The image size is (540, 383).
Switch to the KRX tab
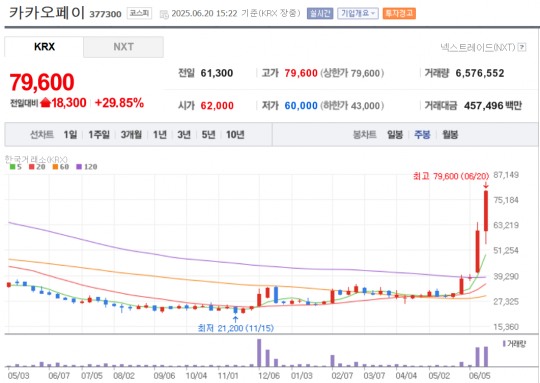[44, 47]
